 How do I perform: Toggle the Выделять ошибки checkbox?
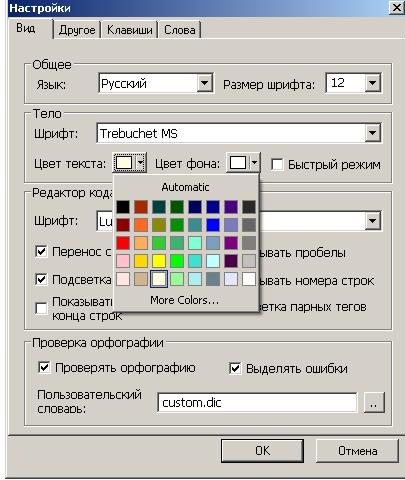point(235,368)
